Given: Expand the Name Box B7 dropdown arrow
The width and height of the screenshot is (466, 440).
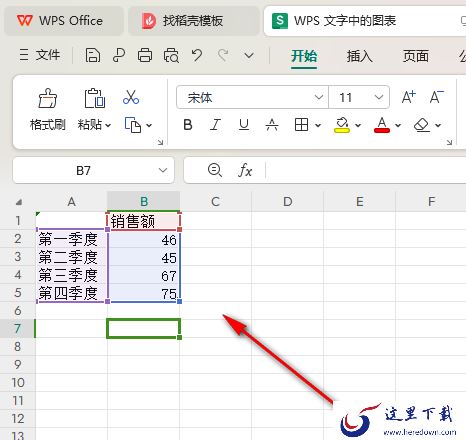Looking at the screenshot, I should point(163,170).
